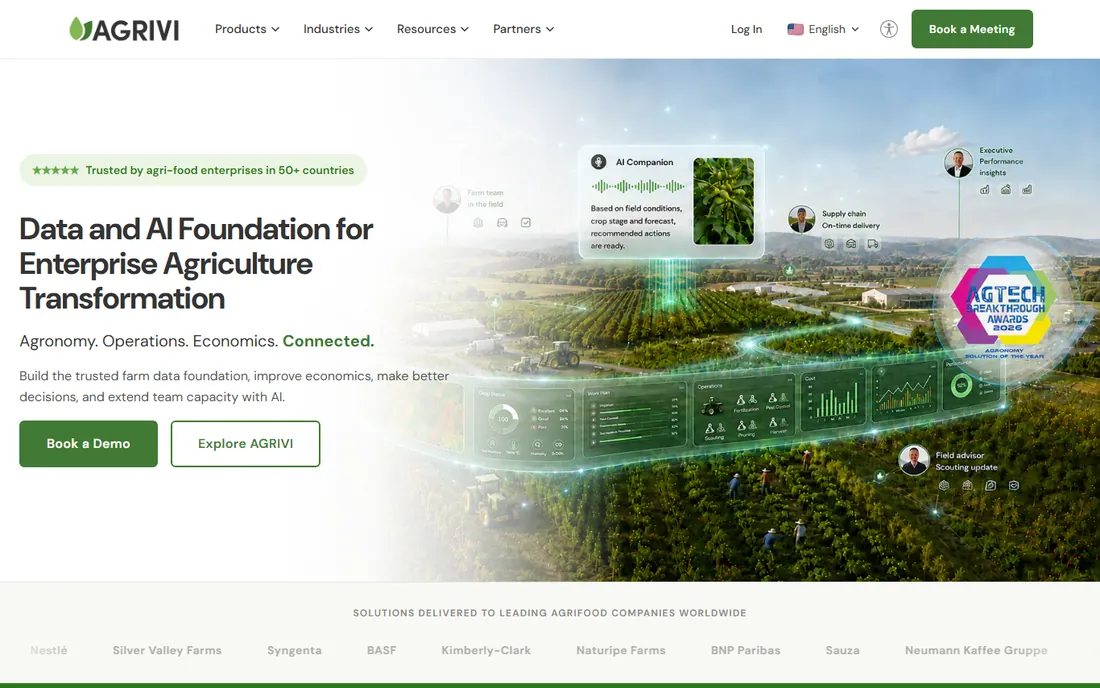Image resolution: width=1100 pixels, height=688 pixels.
Task: Click the line trend chart panel
Action: (x=904, y=393)
